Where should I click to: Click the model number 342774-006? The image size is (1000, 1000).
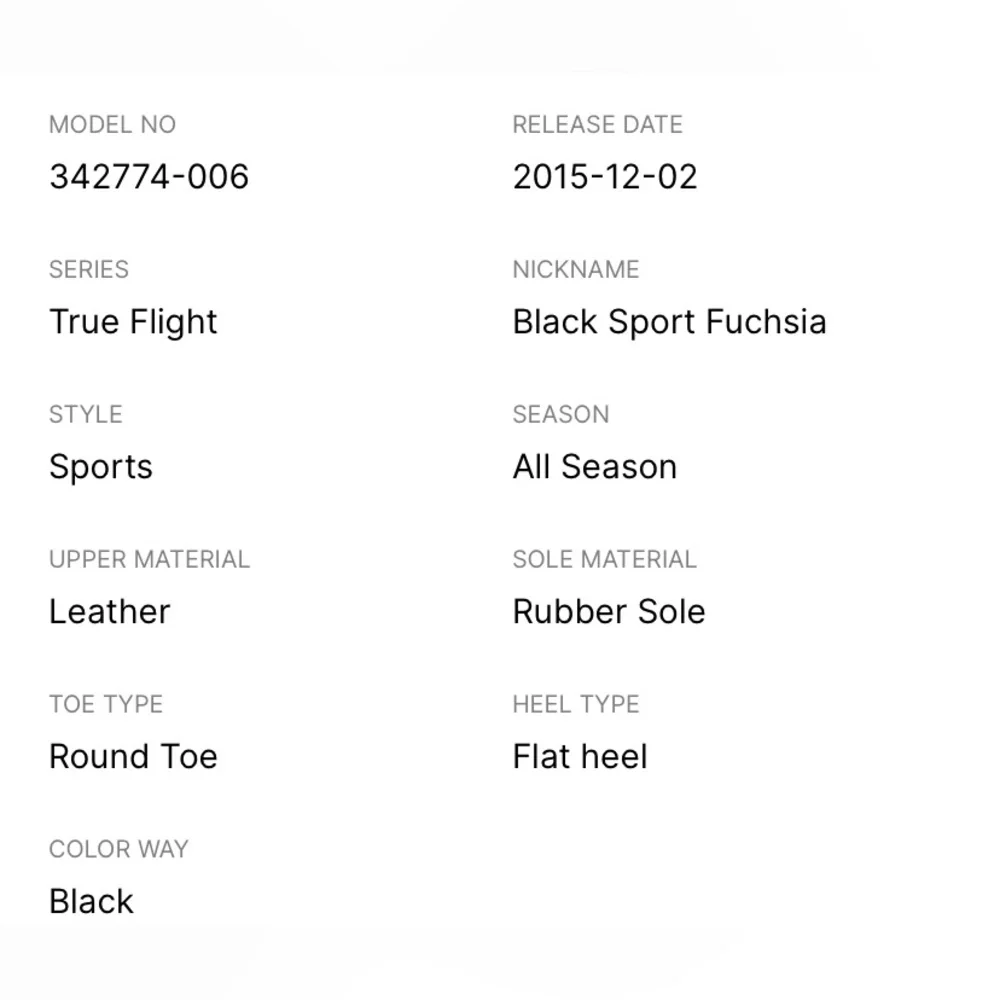tap(149, 177)
